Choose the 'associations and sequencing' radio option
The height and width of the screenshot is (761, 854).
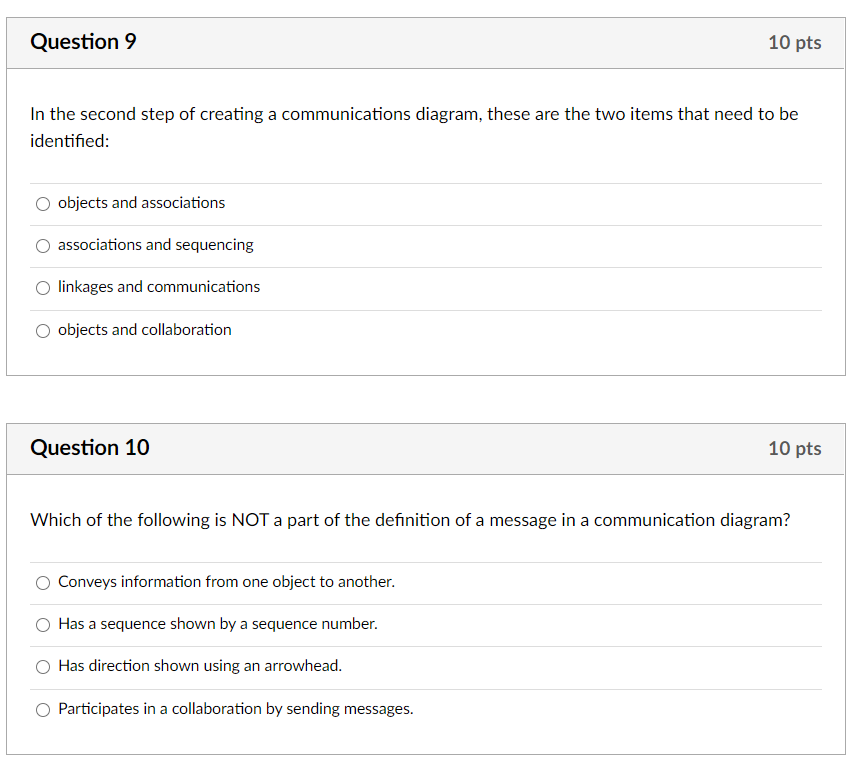click(x=43, y=246)
